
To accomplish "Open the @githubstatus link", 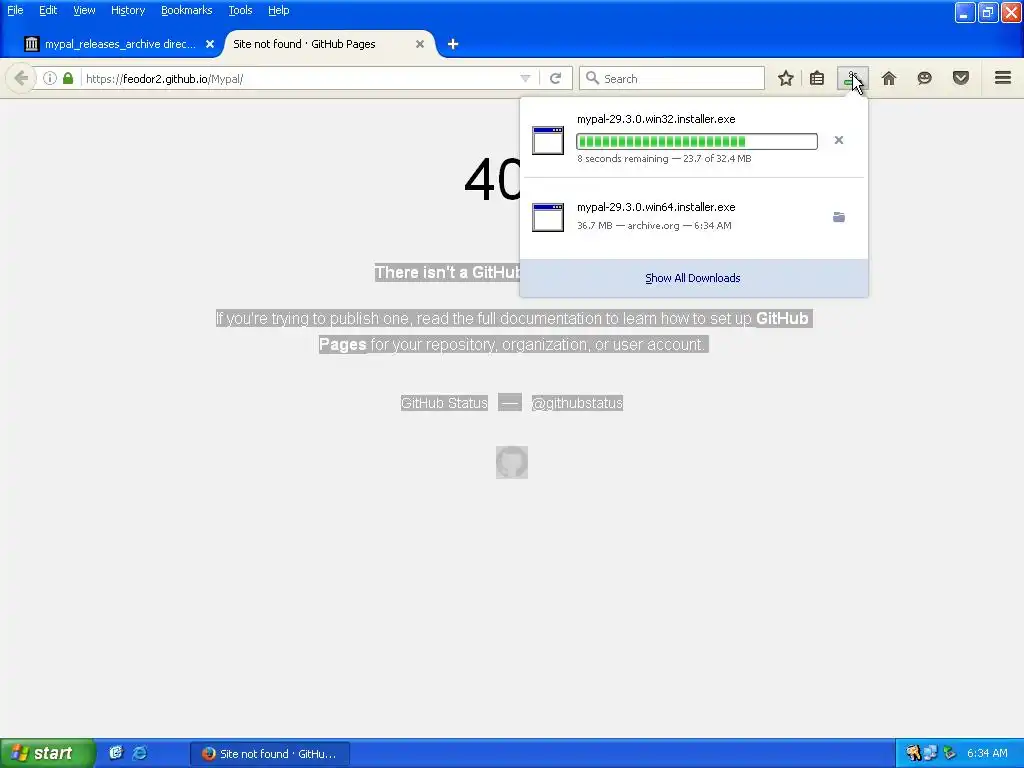I will tap(577, 403).
